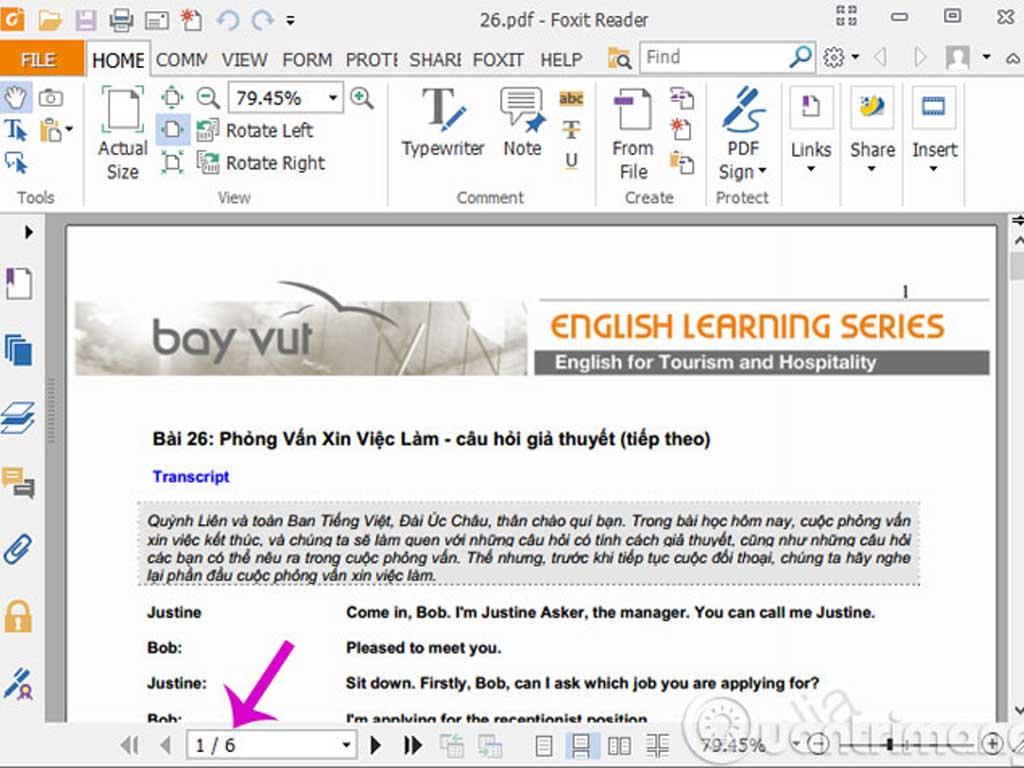This screenshot has height=768, width=1024.
Task: Open the page number dropdown
Action: coord(346,745)
